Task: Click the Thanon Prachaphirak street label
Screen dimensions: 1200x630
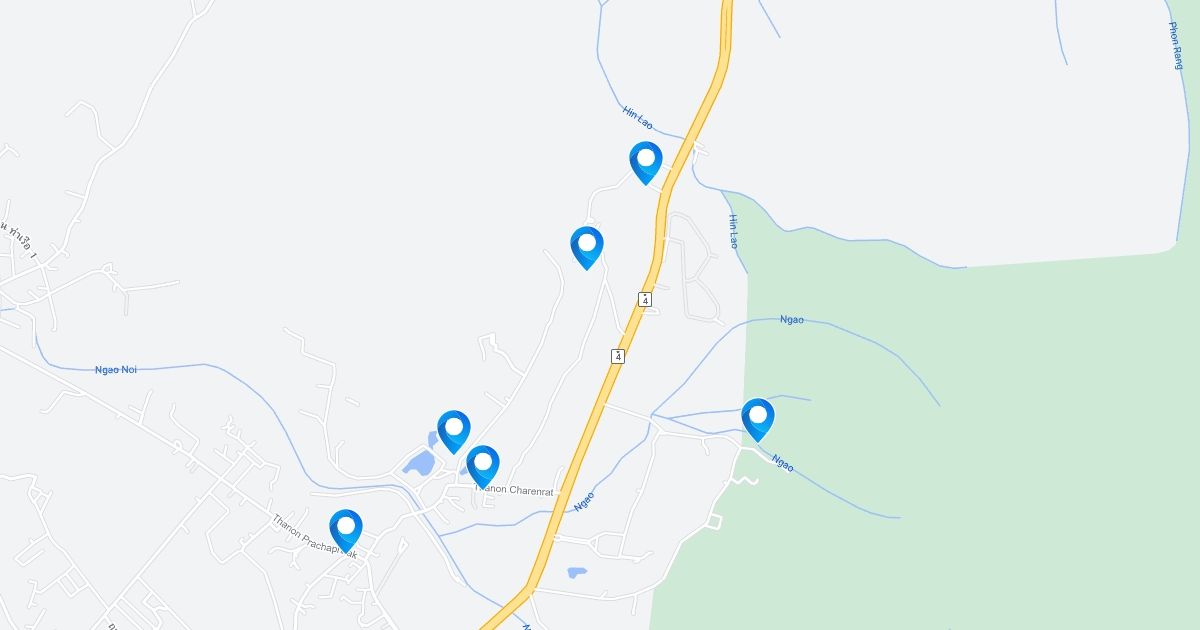Action: [x=314, y=534]
